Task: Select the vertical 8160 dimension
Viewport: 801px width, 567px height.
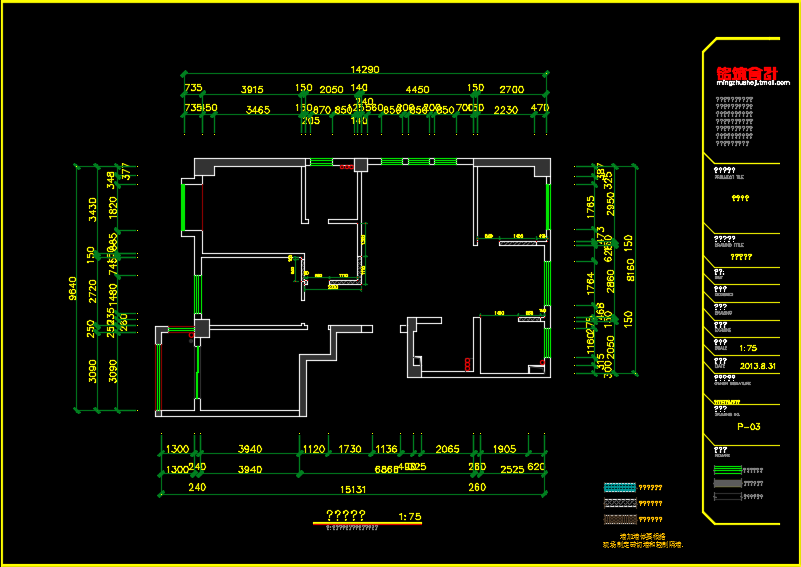Action: tap(630, 270)
